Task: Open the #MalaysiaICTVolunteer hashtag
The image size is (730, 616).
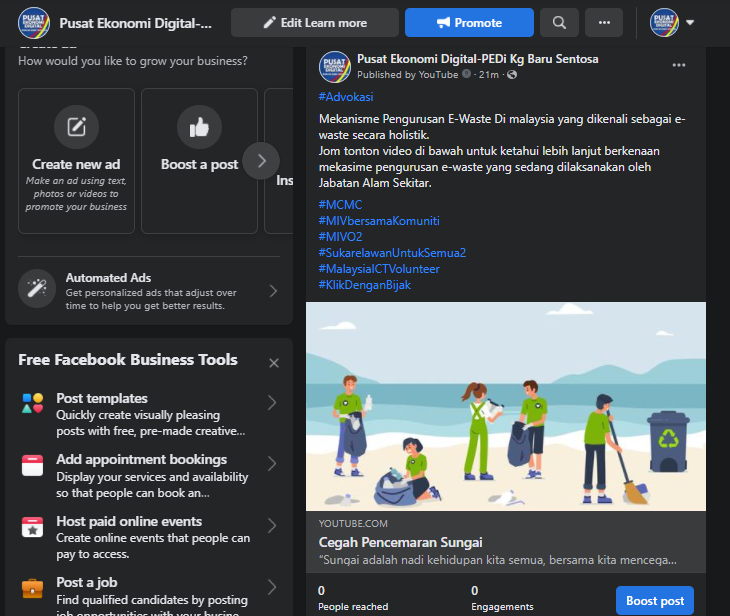Action: pyautogui.click(x=379, y=269)
